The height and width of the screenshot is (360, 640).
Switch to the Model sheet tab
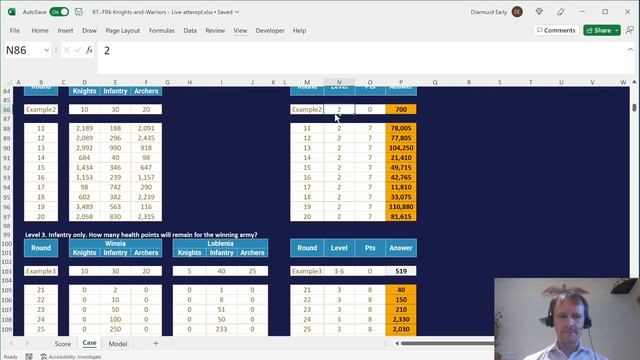[118, 344]
